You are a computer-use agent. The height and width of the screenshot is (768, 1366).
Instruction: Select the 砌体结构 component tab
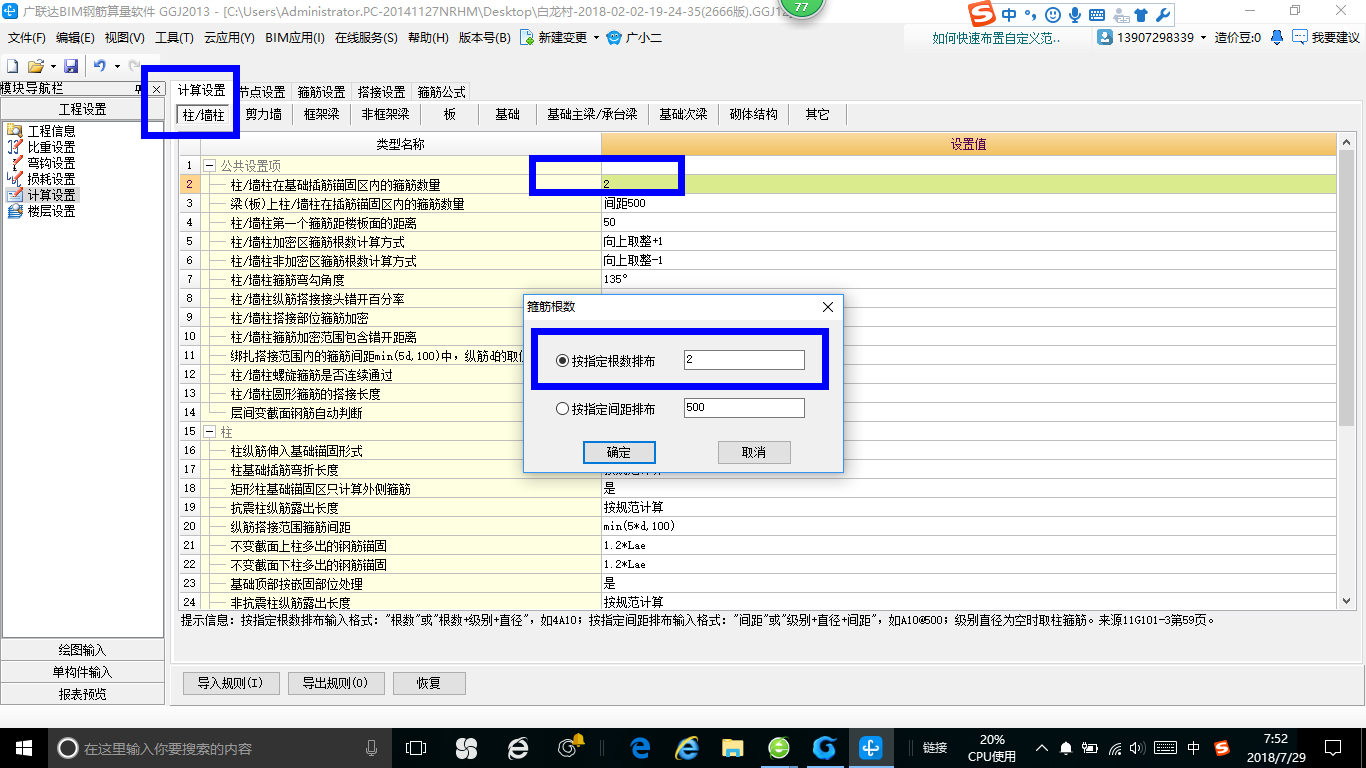(754, 114)
